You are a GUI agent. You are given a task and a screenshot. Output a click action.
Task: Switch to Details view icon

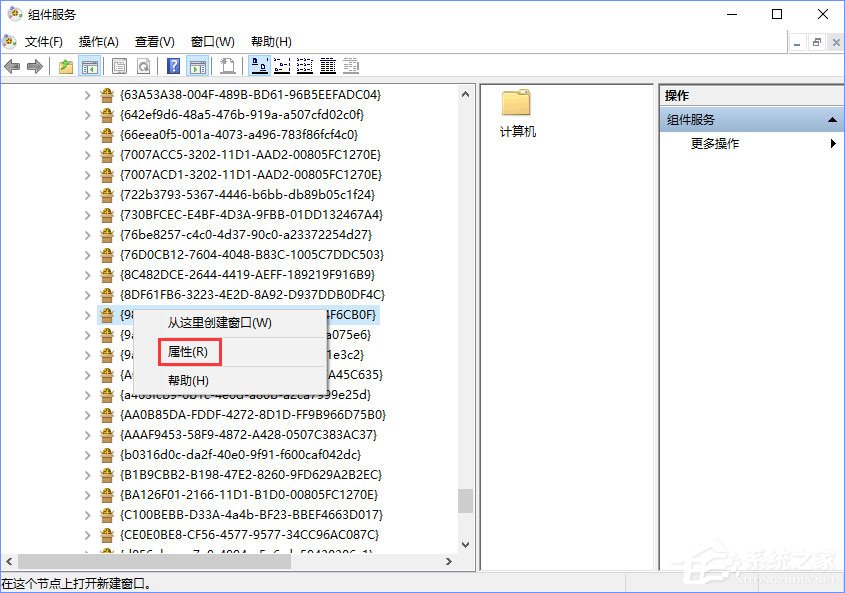pos(327,65)
